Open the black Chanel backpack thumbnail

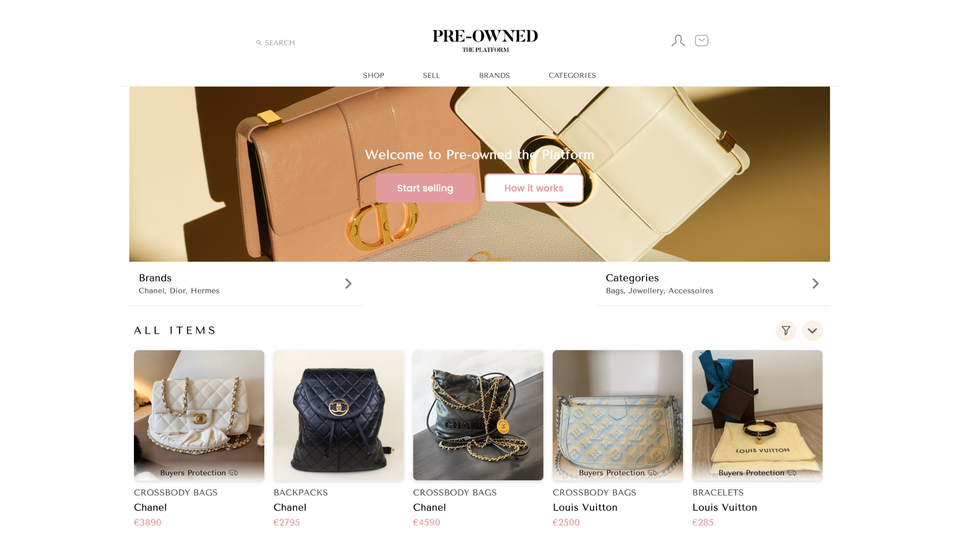339,415
